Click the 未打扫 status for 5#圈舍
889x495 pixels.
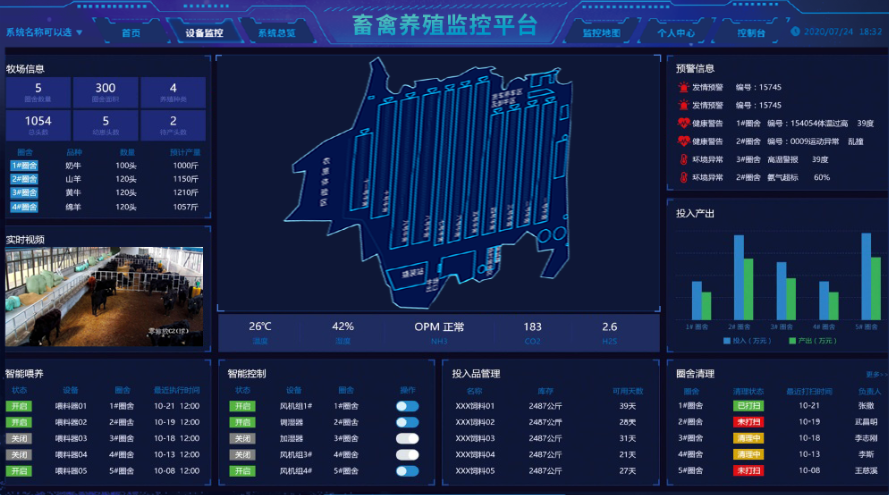click(748, 471)
